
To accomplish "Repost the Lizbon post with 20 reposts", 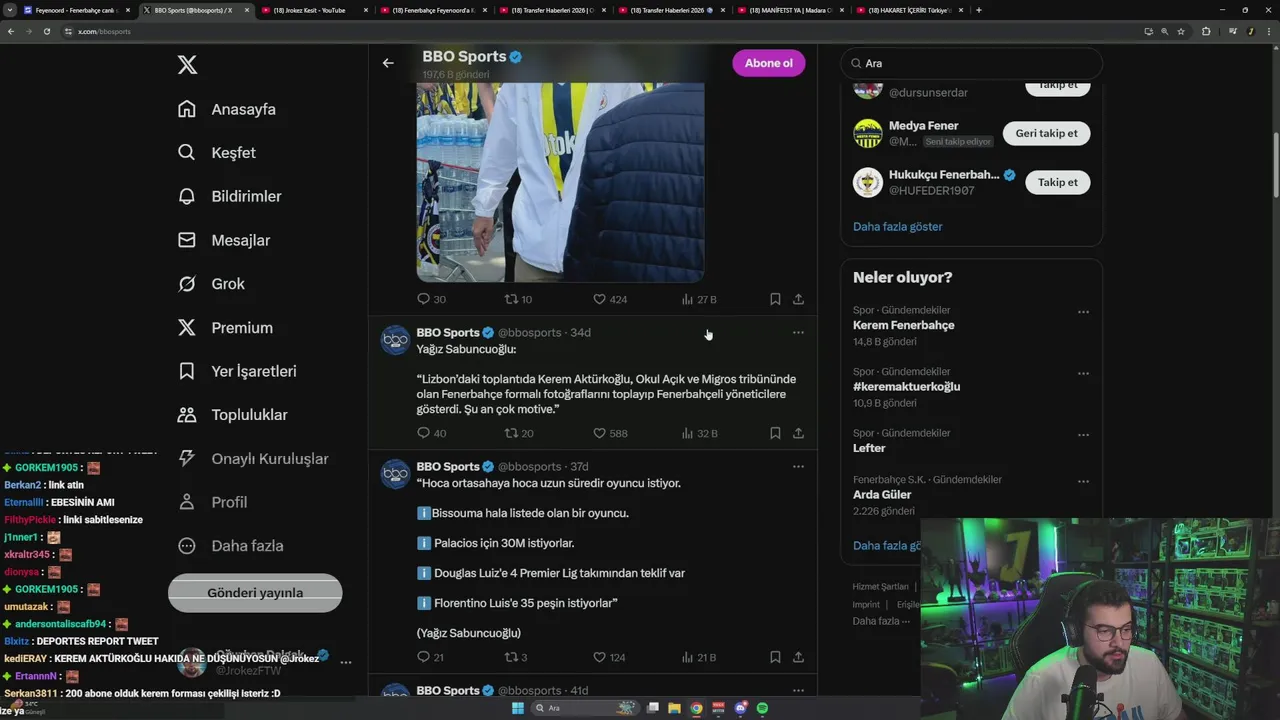I will [x=518, y=433].
